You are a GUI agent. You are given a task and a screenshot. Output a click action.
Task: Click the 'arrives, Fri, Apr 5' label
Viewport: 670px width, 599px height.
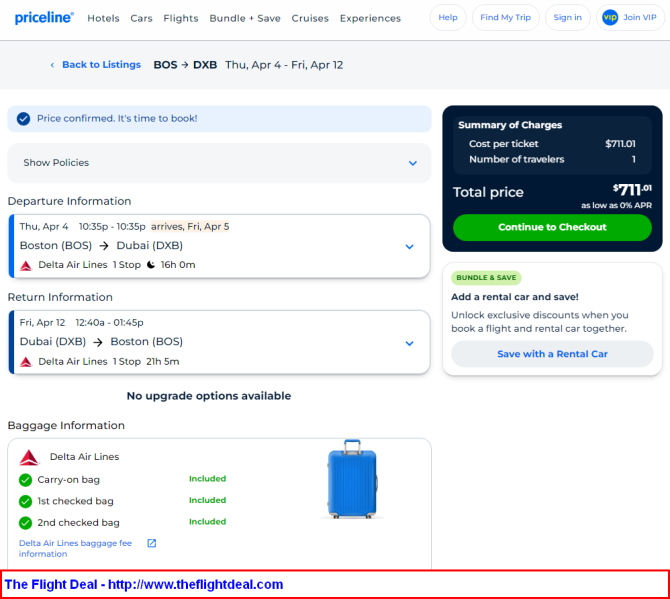pos(190,226)
